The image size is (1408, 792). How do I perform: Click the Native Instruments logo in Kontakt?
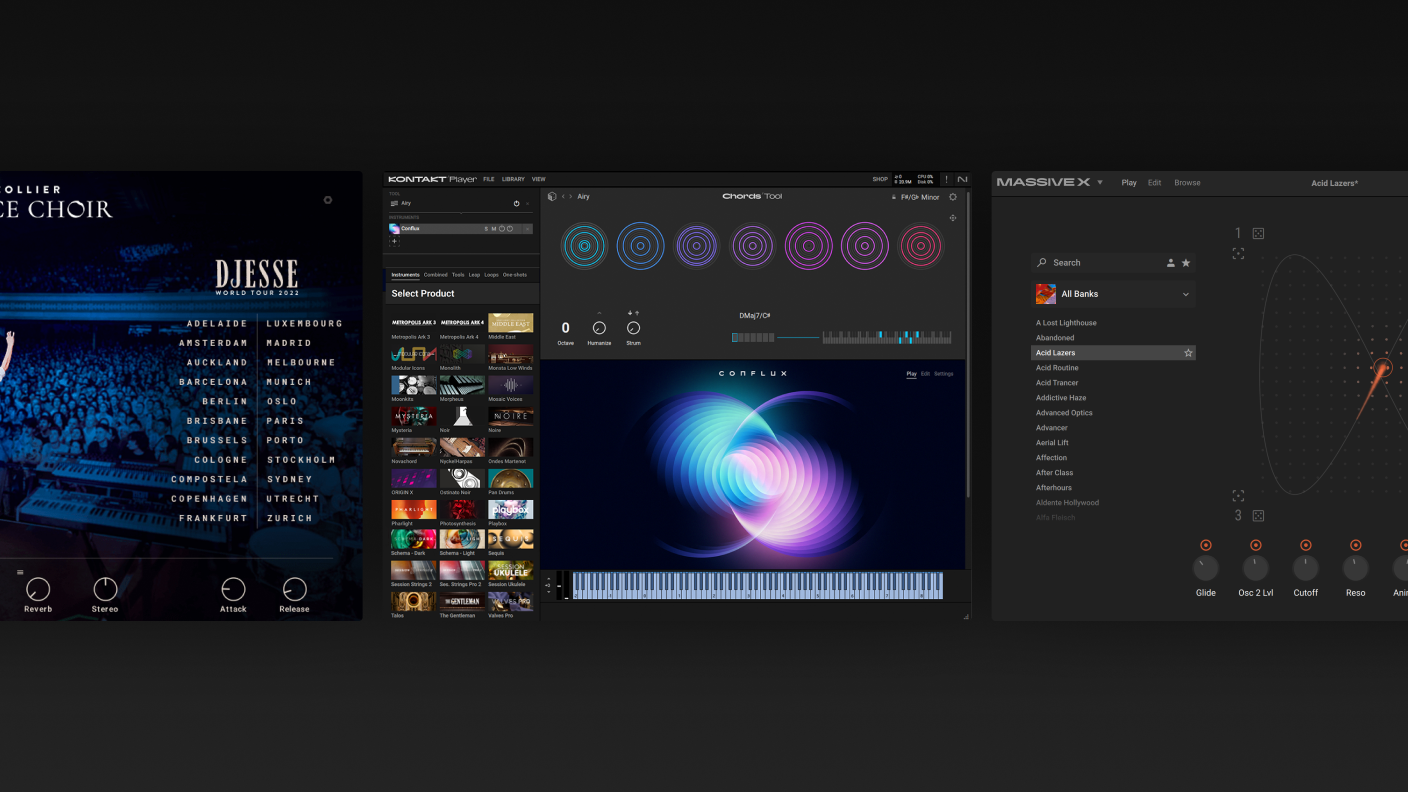pos(962,180)
